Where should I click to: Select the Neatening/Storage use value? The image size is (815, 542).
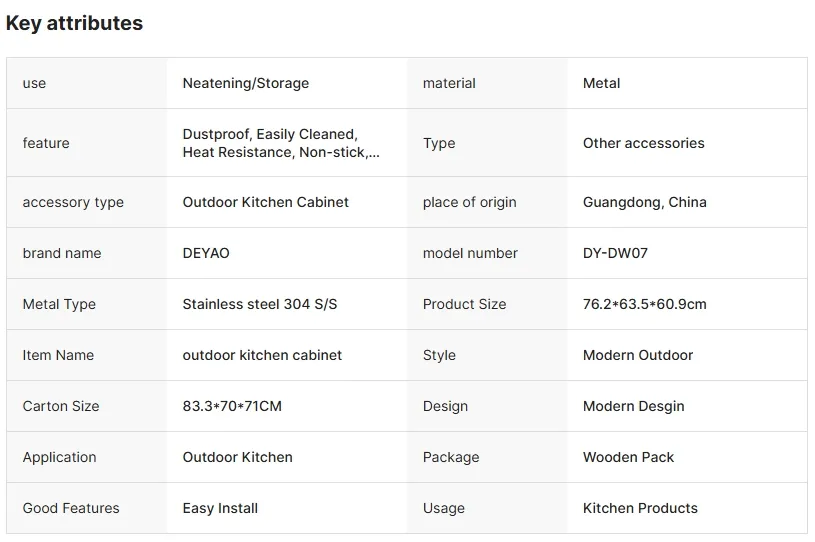pyautogui.click(x=245, y=83)
